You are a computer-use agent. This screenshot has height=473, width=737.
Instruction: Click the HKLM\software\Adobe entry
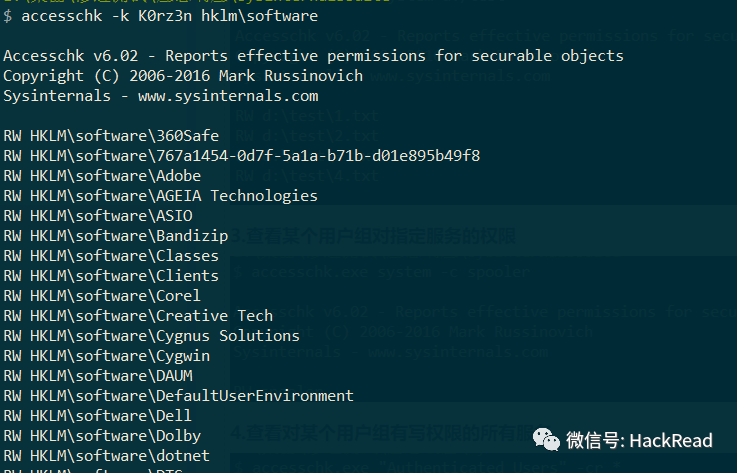click(102, 176)
